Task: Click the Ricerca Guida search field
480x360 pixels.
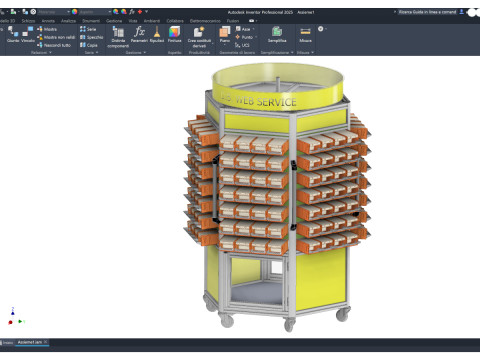Action: coord(427,12)
